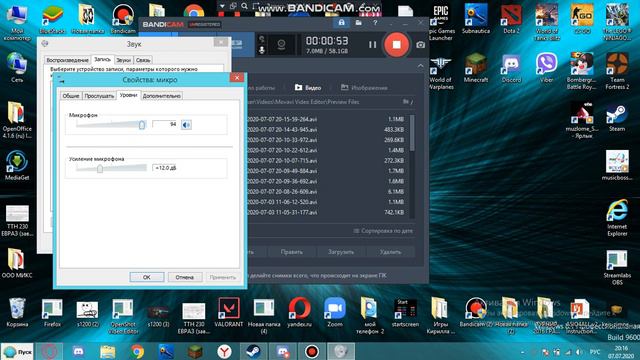The height and width of the screenshot is (360, 640).
Task: Switch to the Изображения tab in Bandicam
Action: [364, 87]
